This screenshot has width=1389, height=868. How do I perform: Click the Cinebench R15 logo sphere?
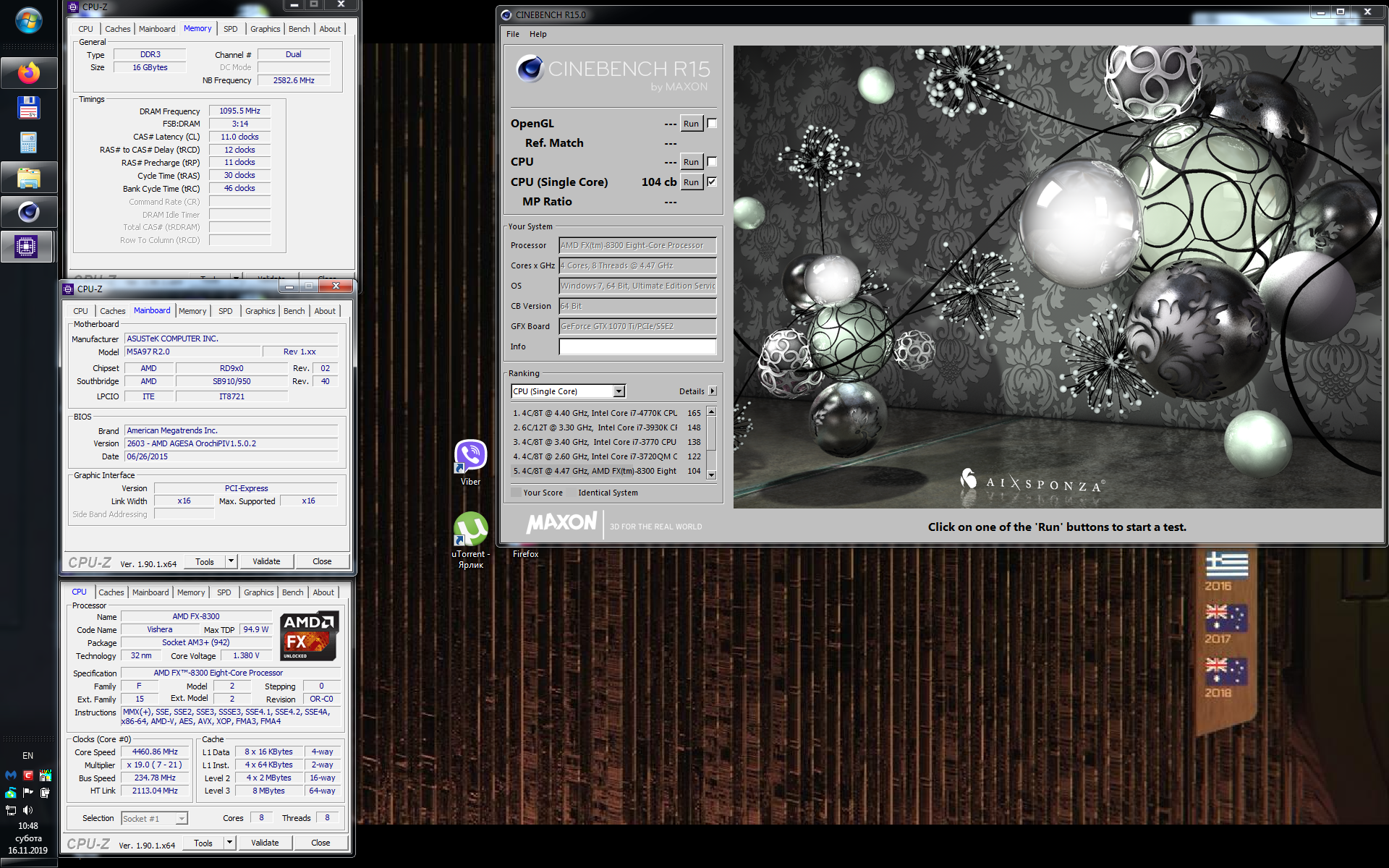pos(530,69)
